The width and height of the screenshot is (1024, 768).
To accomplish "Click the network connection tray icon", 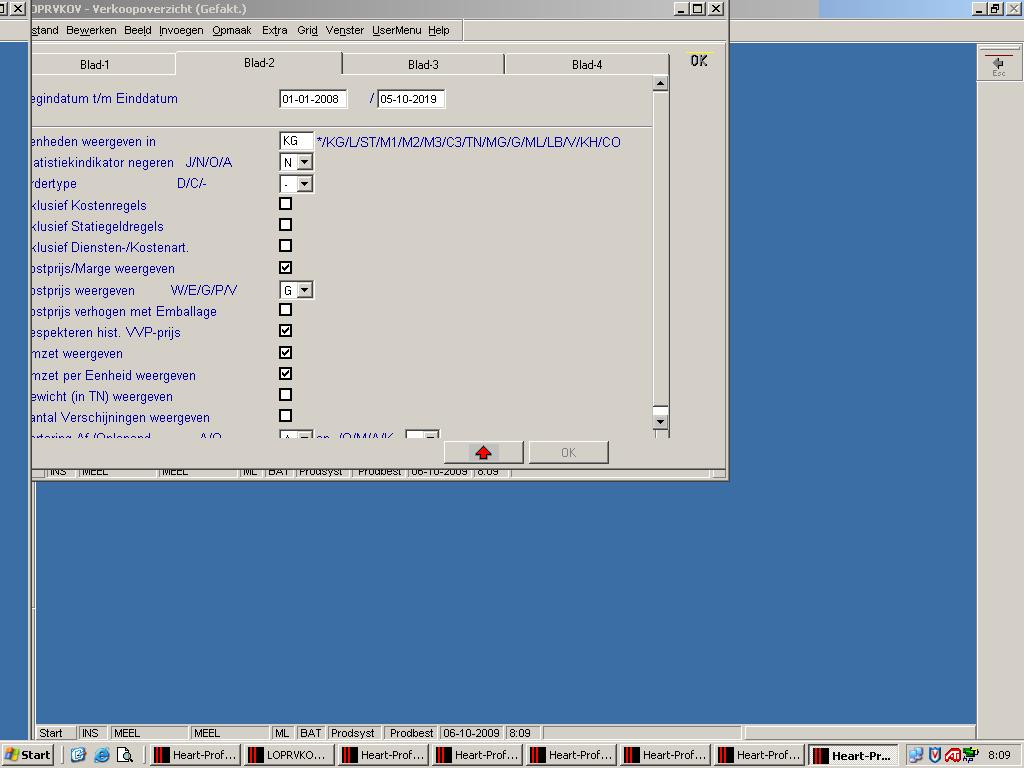I will (x=916, y=755).
